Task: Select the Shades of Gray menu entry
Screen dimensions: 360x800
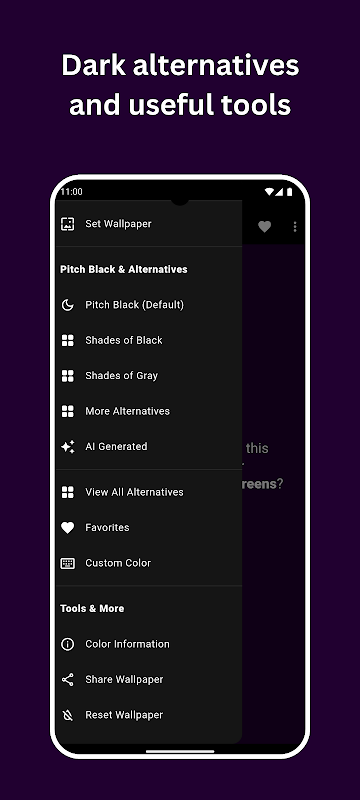Action: point(148,376)
